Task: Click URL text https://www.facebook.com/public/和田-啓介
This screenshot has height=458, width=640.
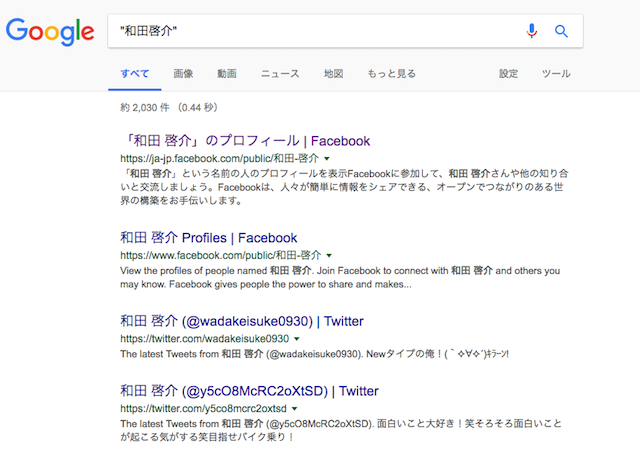Action: (x=221, y=256)
